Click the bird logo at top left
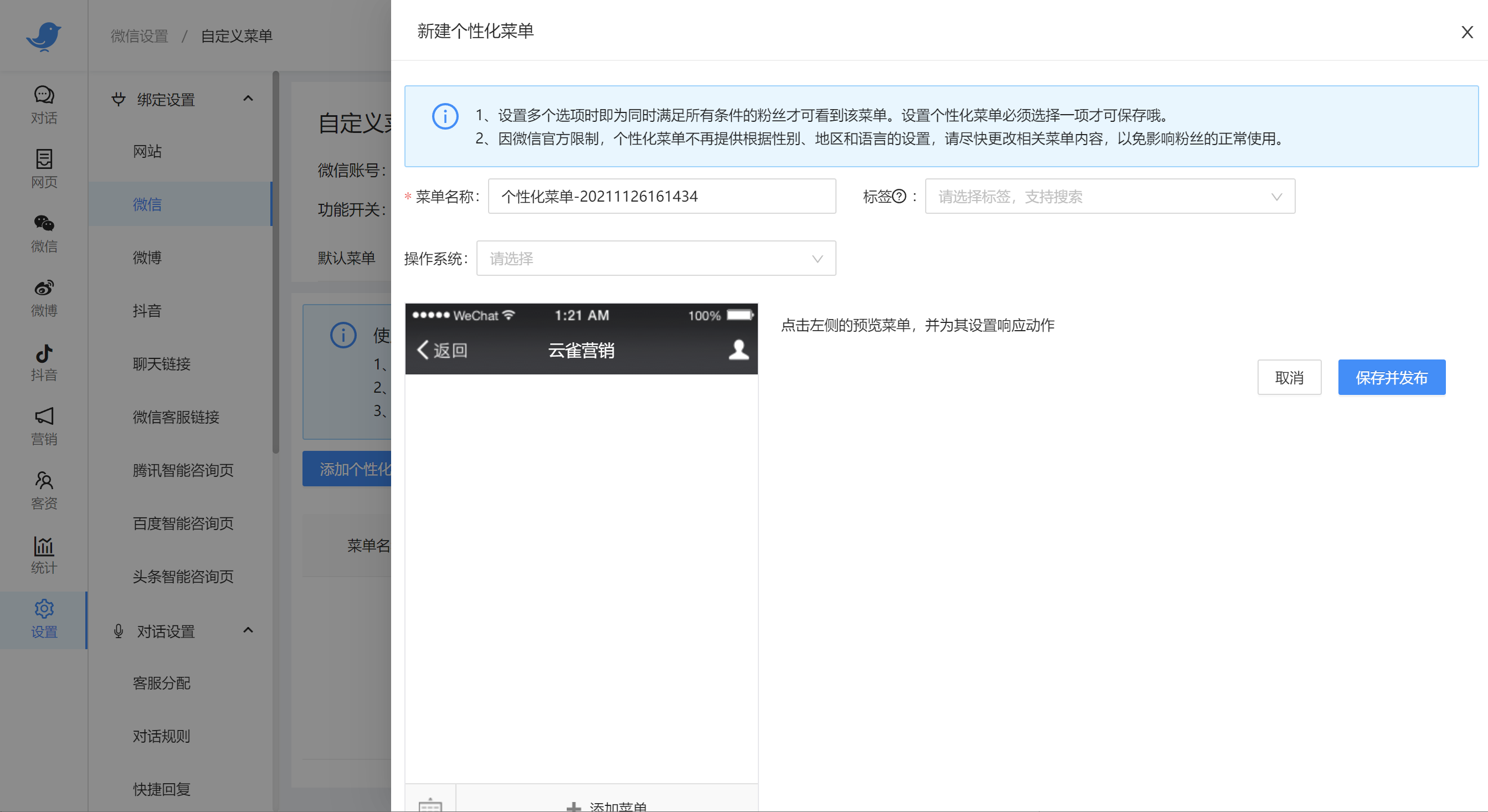The image size is (1488, 812). [x=44, y=36]
